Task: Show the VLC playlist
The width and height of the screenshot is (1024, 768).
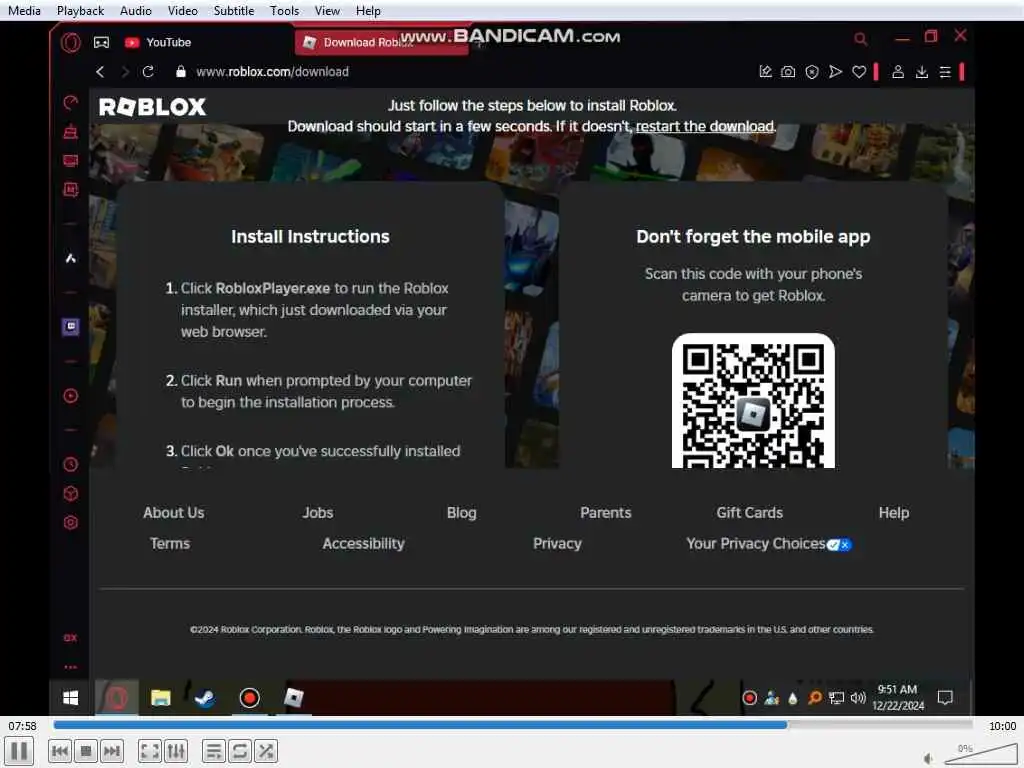Action: click(x=214, y=751)
